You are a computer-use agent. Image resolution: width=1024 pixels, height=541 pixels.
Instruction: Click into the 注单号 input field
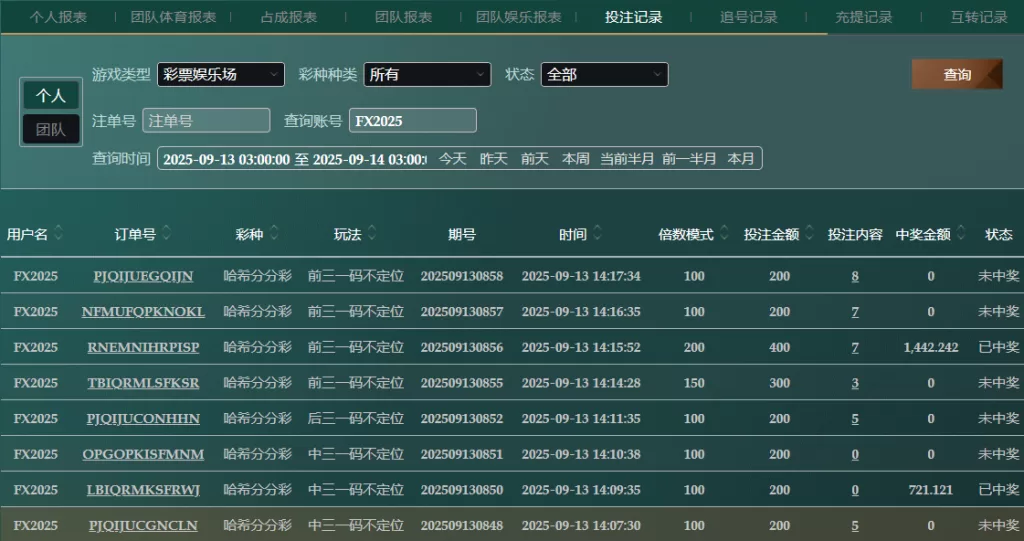[x=206, y=120]
